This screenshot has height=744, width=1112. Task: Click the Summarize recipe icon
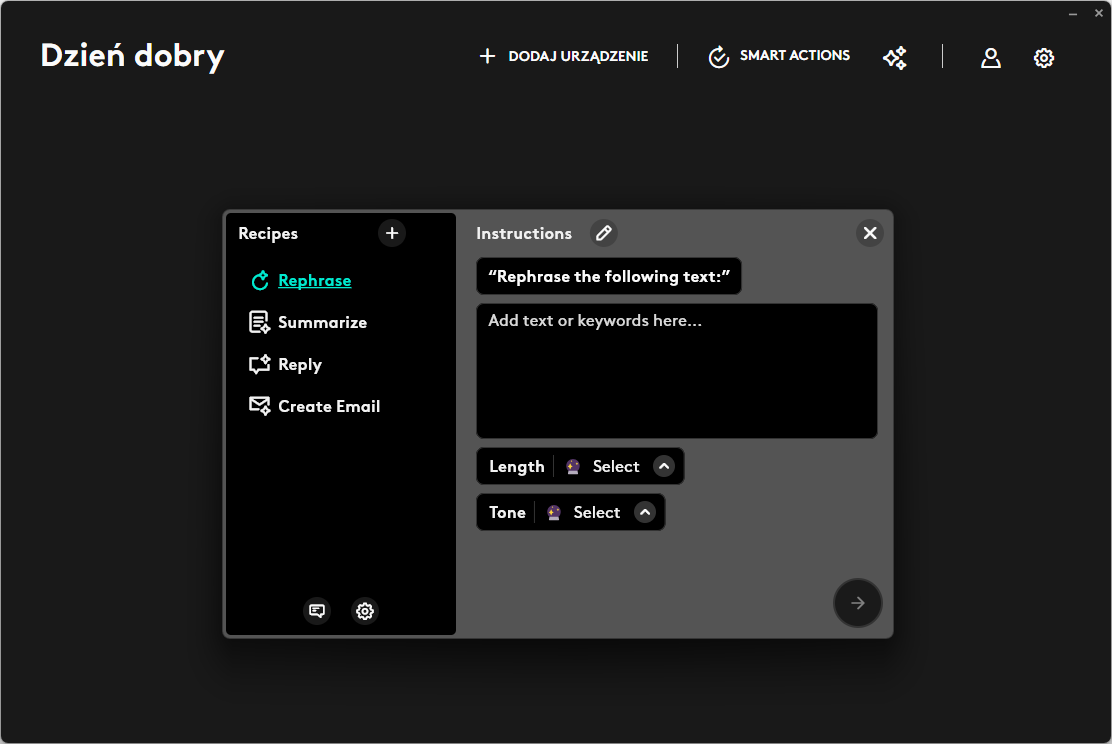point(260,322)
